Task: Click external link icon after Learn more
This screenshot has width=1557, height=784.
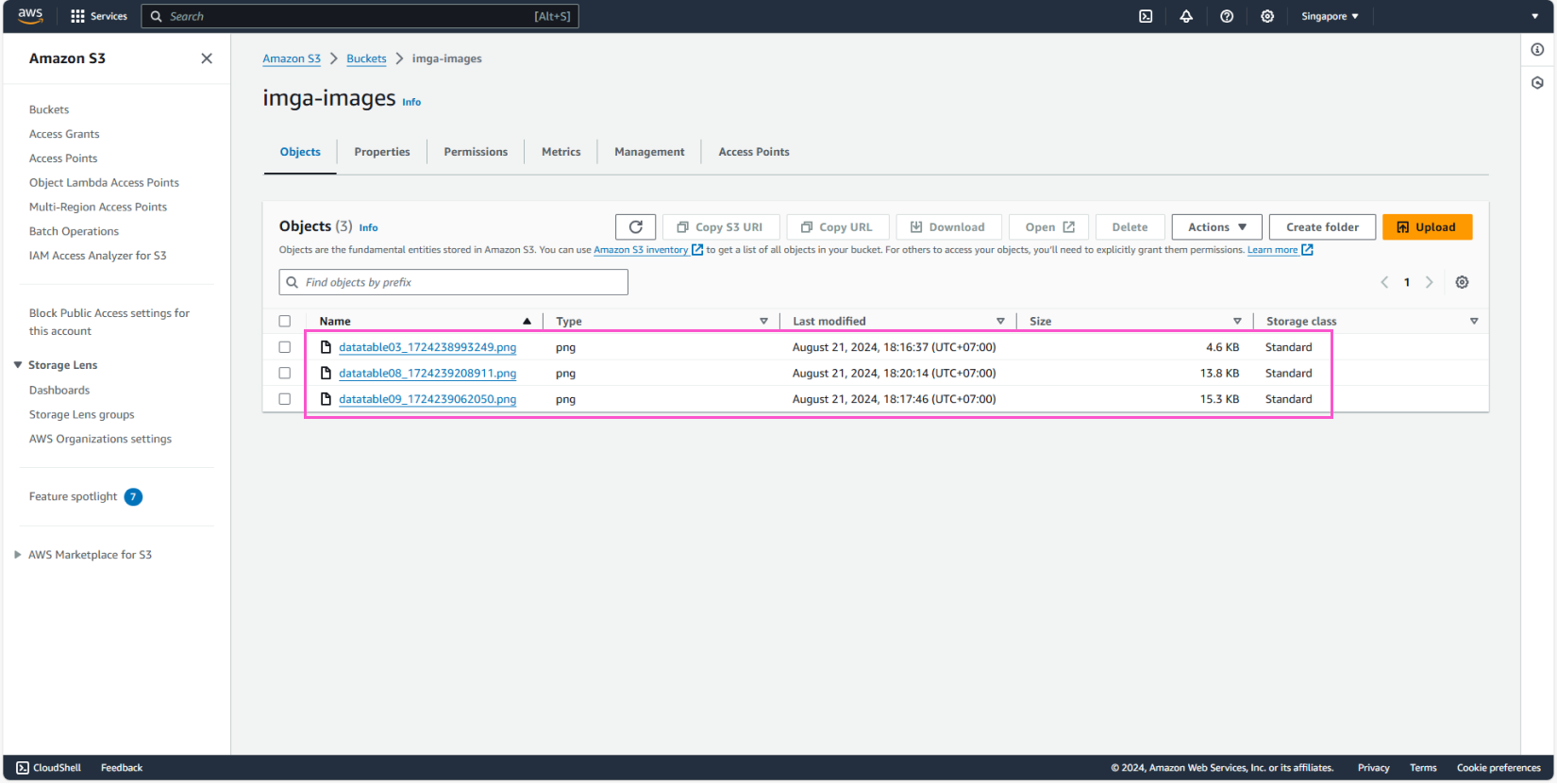Action: click(1307, 250)
